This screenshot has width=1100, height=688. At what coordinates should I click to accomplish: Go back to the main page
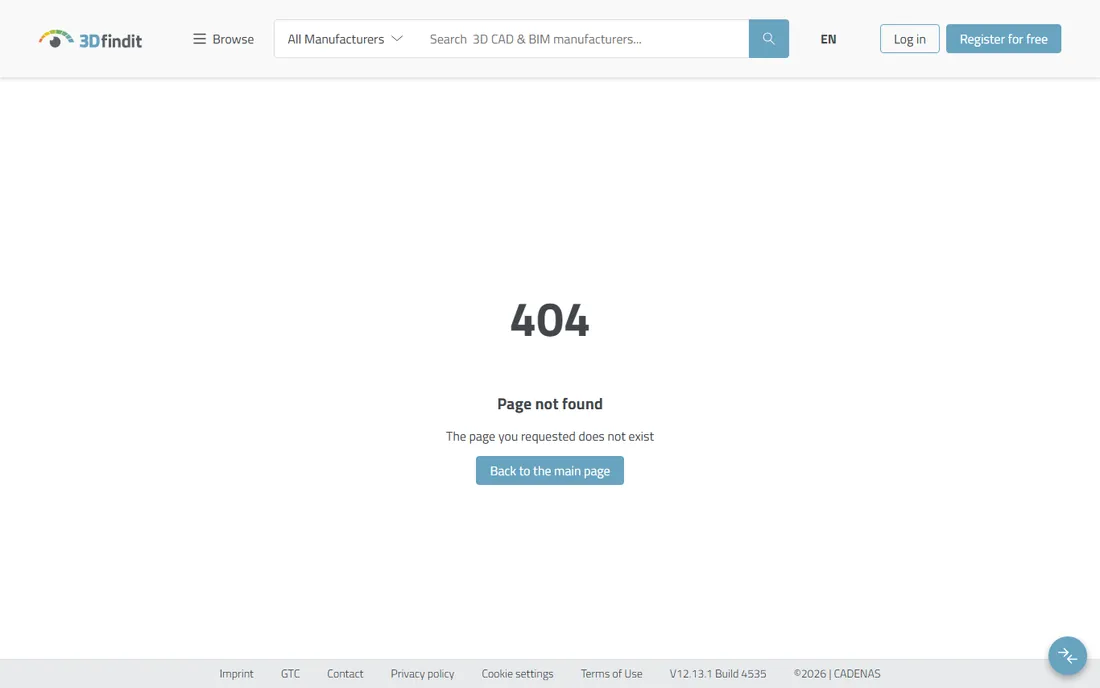(x=550, y=471)
